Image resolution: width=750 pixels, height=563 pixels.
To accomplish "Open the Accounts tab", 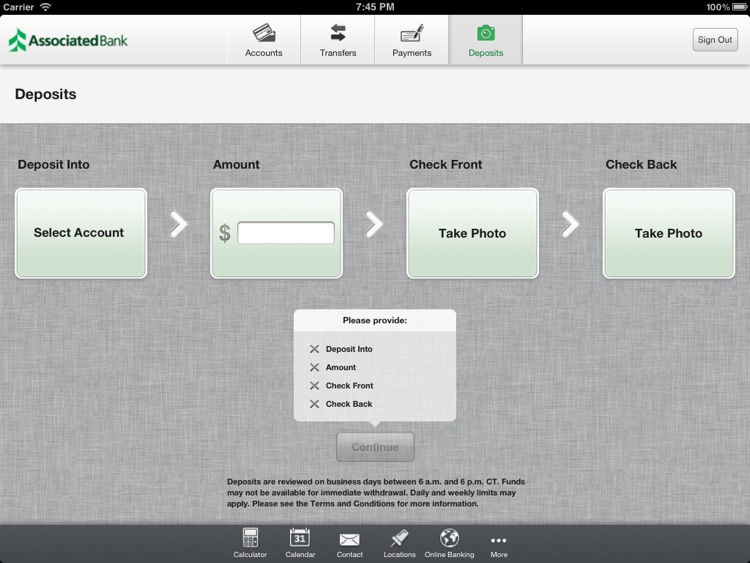I will click(264, 40).
